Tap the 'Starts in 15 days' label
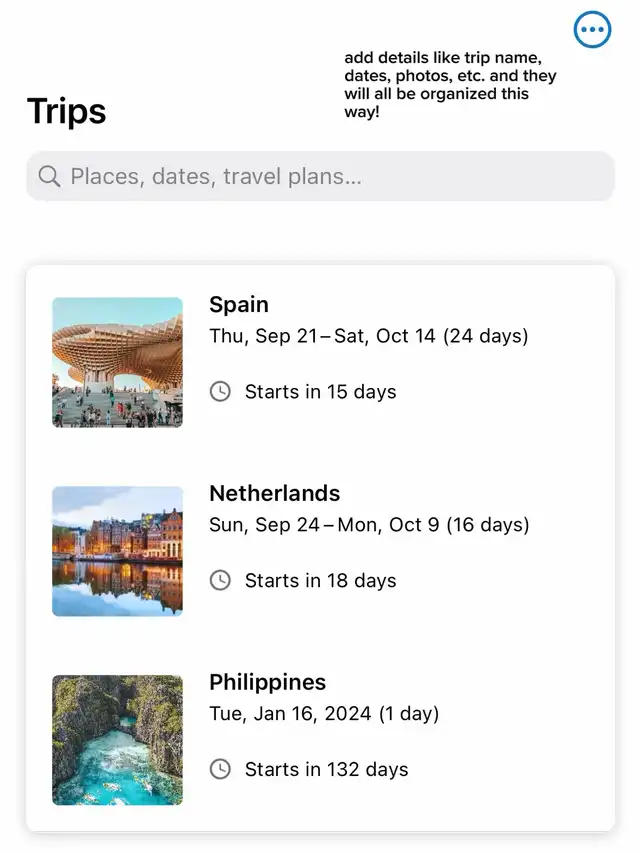 click(x=320, y=391)
